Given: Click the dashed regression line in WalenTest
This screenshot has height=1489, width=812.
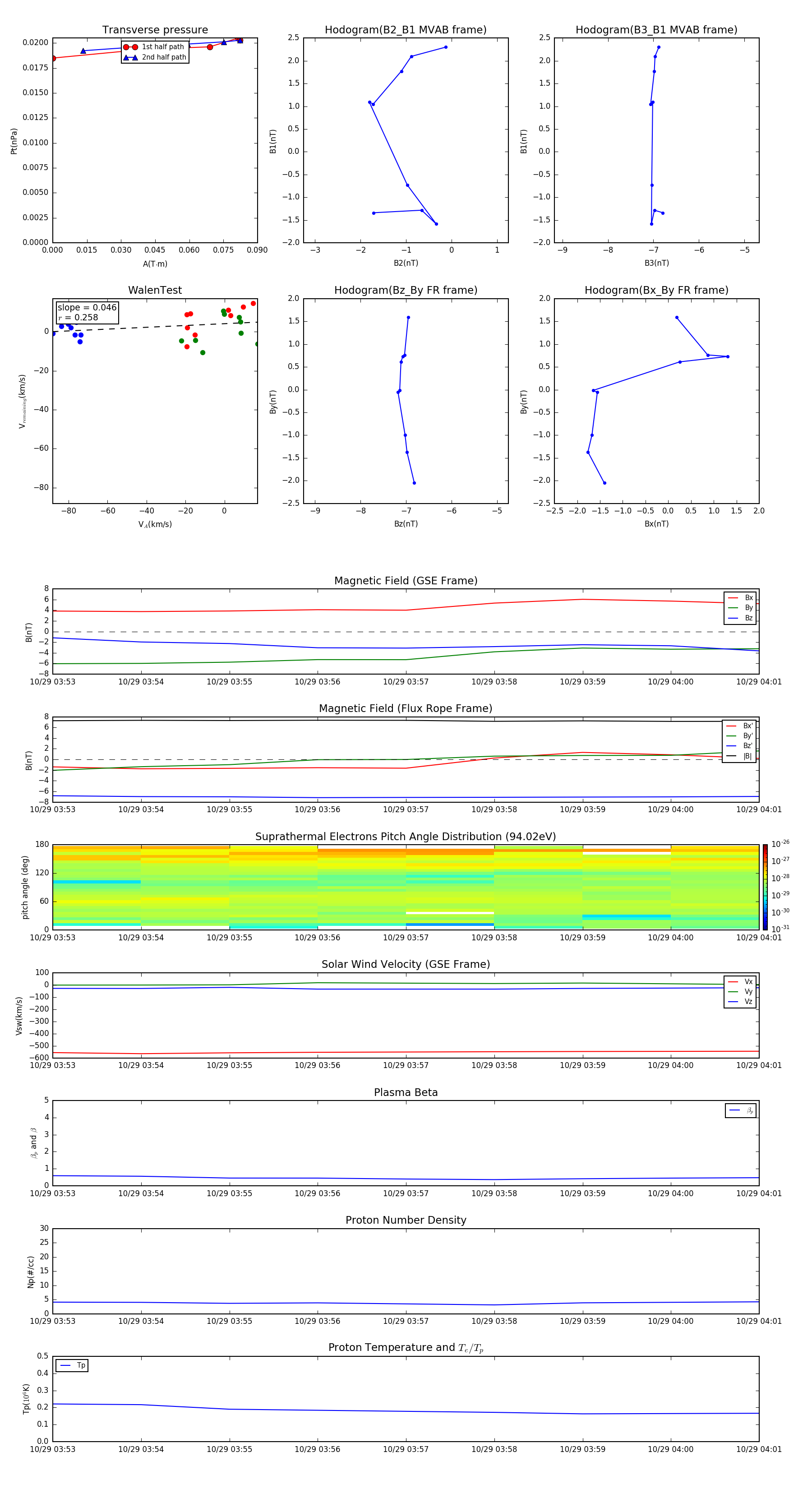Looking at the screenshot, I should (x=155, y=327).
